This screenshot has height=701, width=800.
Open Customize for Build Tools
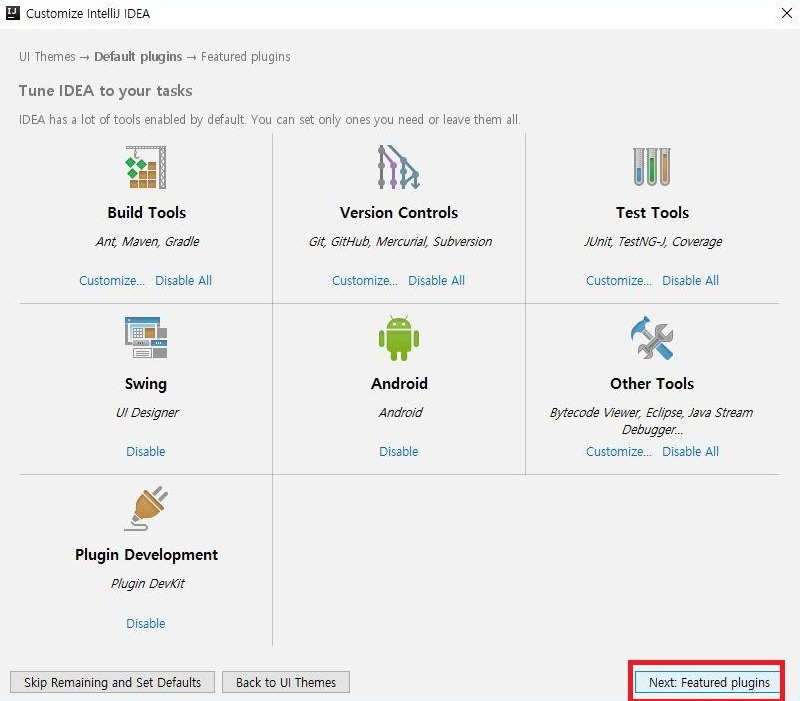[x=112, y=281]
